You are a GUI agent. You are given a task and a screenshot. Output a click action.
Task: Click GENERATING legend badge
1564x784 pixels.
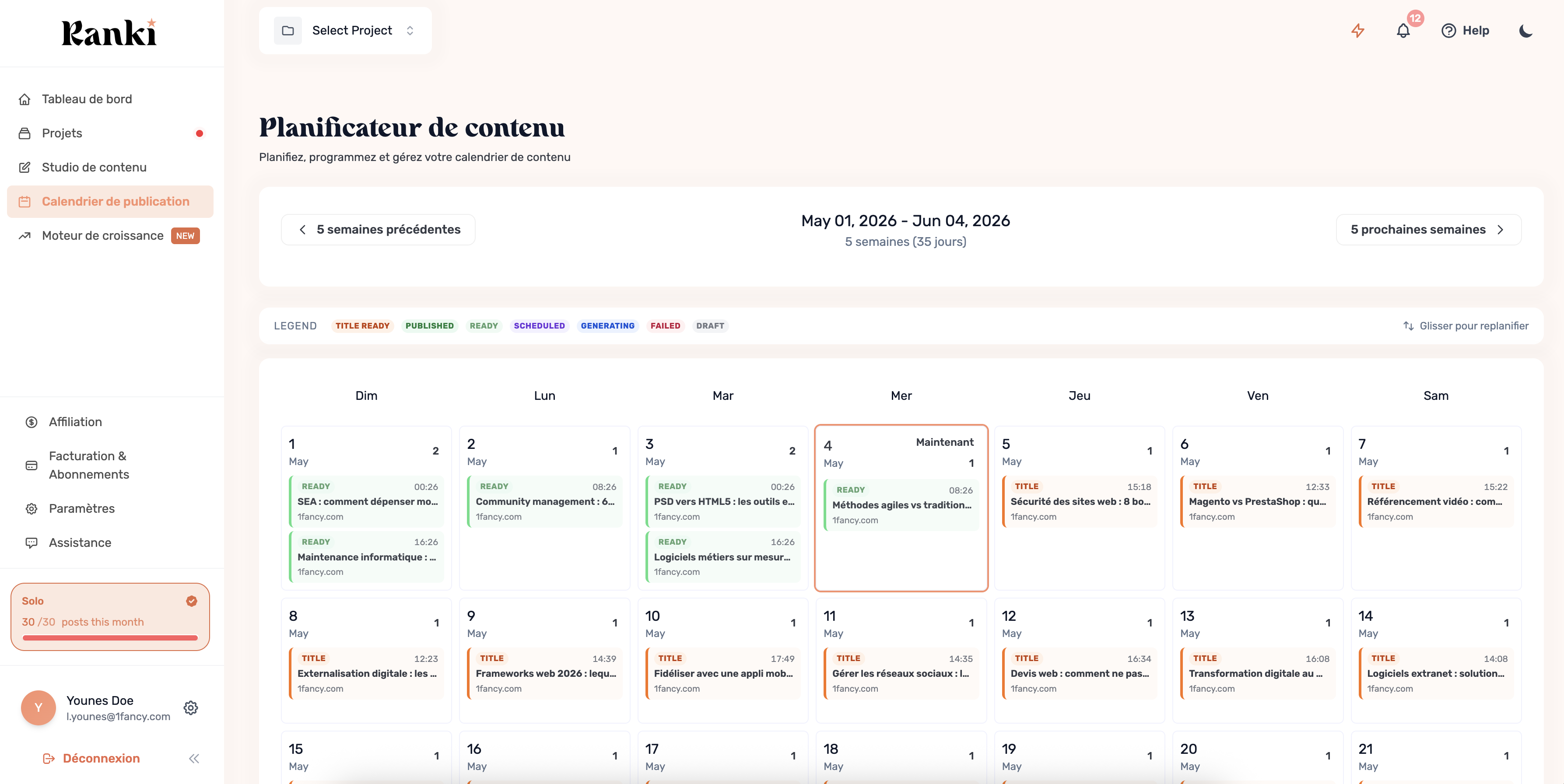(607, 326)
